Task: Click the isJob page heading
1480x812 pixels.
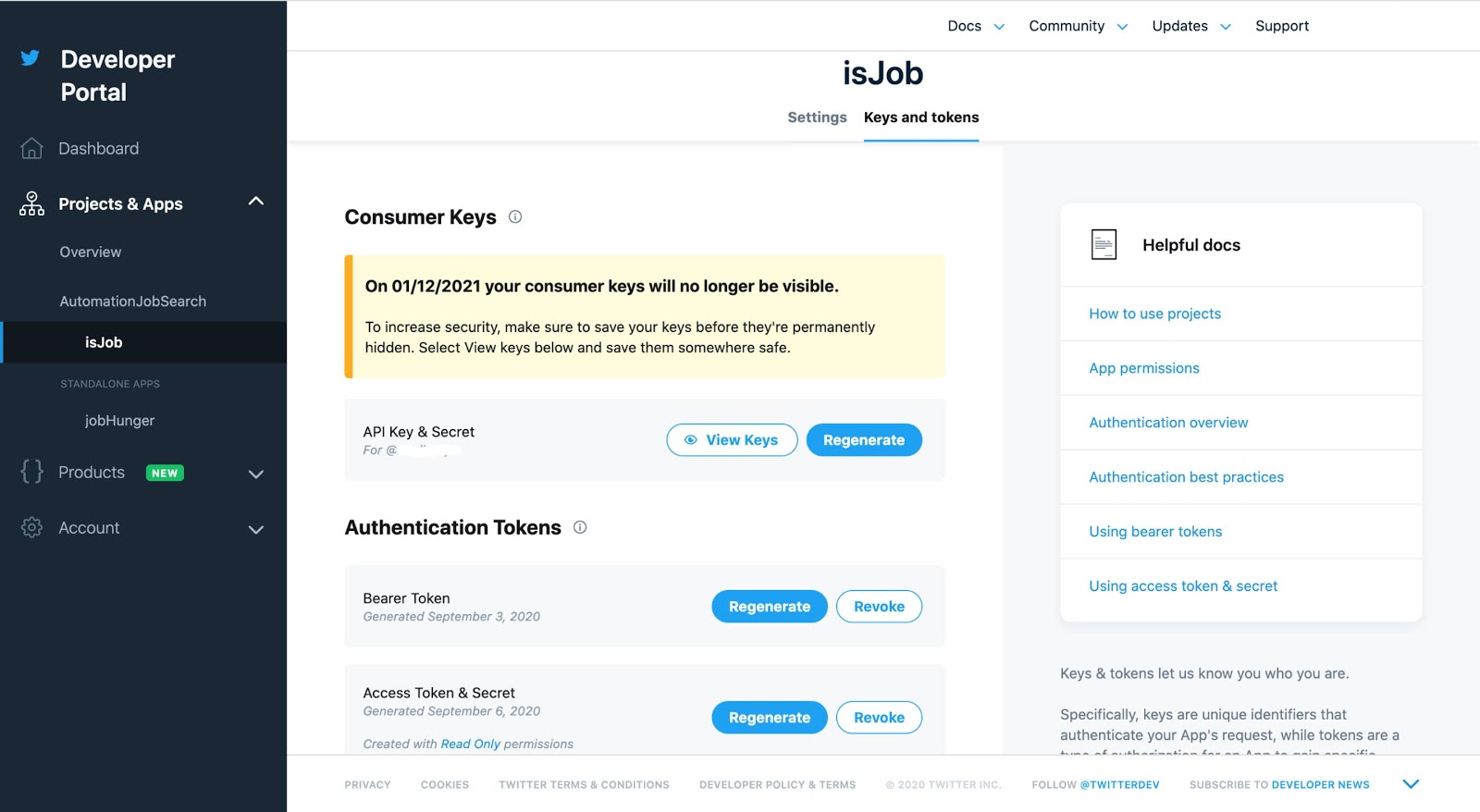Action: (882, 73)
